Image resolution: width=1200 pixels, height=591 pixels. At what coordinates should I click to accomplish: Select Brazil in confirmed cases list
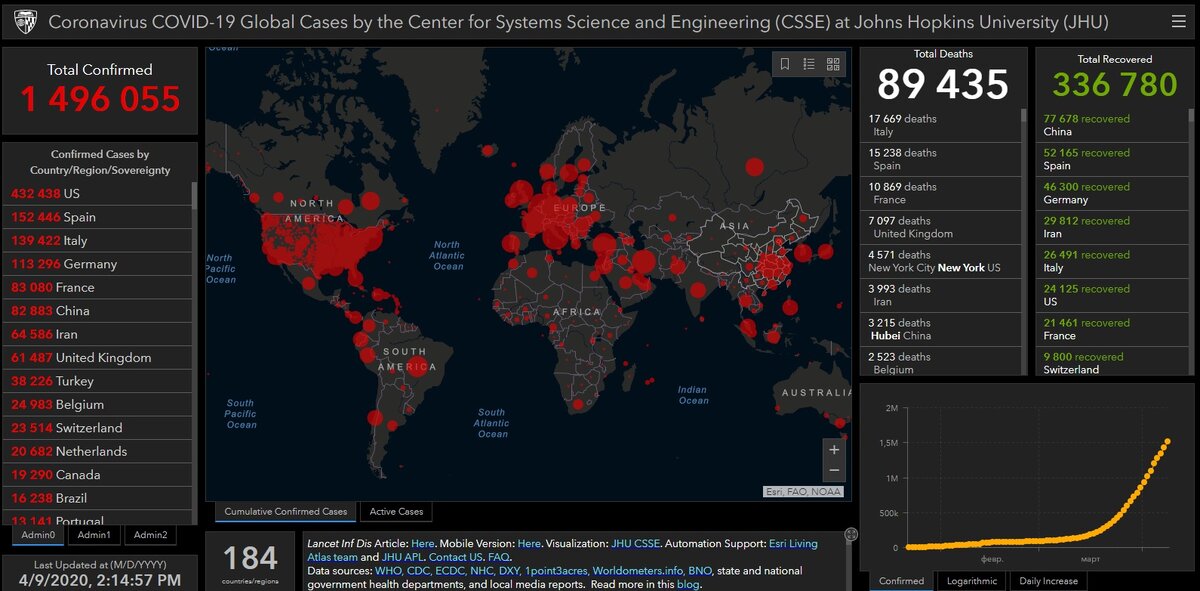[97, 498]
